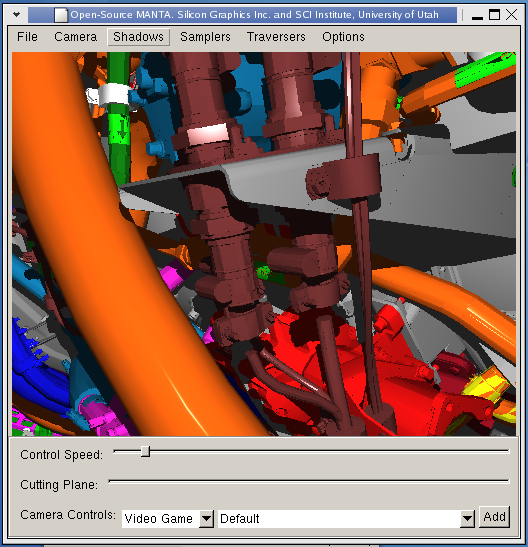The image size is (528, 547).
Task: Minimize the MANTA window
Action: pyautogui.click(x=477, y=15)
